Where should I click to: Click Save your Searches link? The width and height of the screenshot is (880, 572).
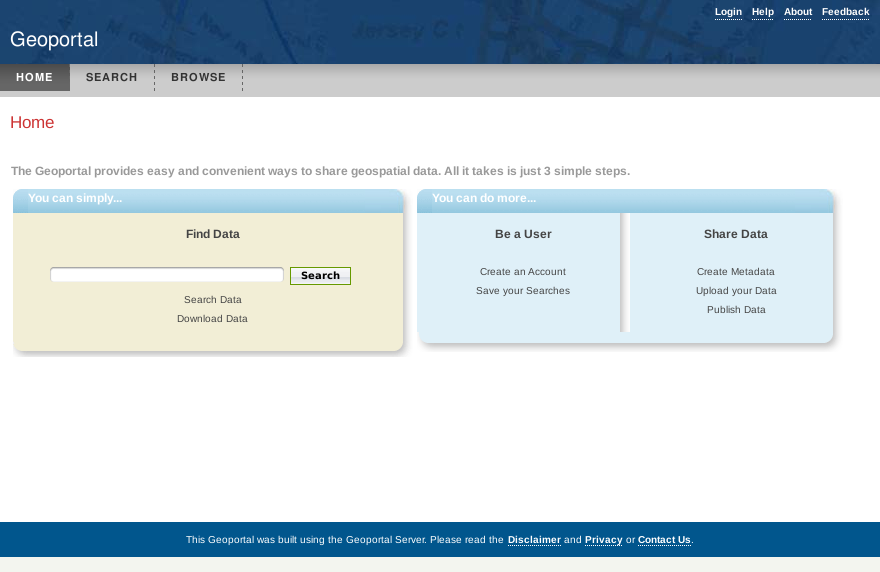click(x=523, y=291)
